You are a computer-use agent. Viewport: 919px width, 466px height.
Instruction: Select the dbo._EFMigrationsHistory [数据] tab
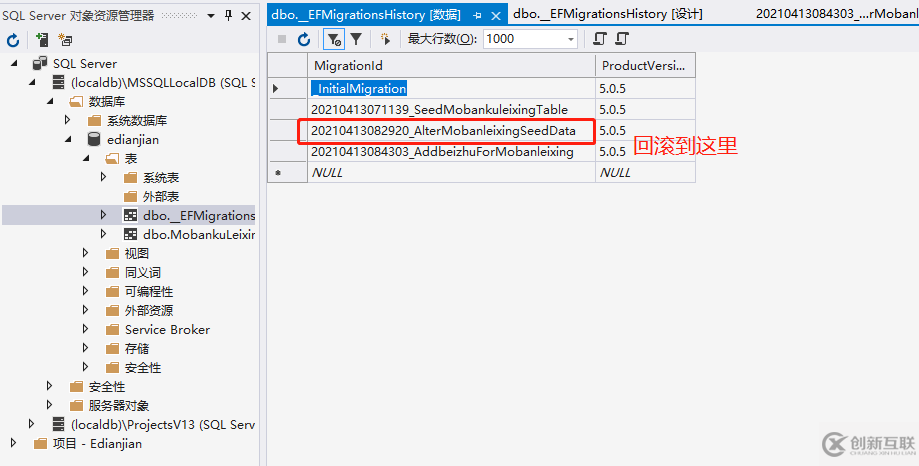(366, 15)
